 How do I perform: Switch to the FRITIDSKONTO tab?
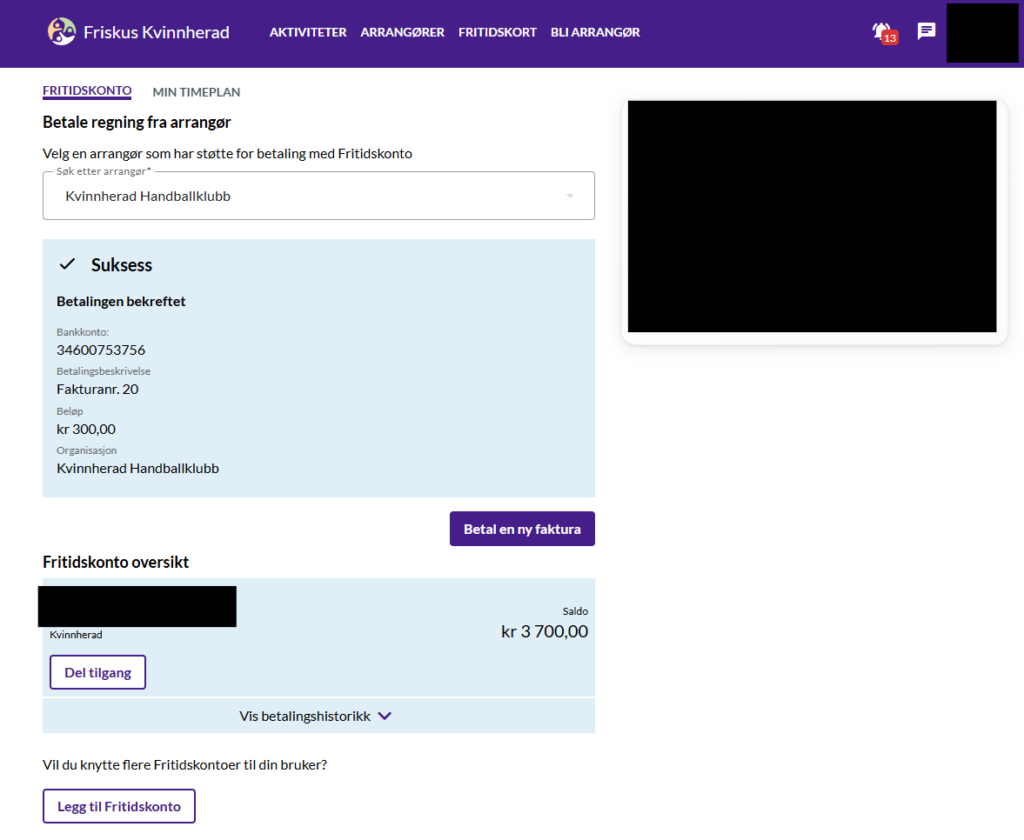(87, 91)
